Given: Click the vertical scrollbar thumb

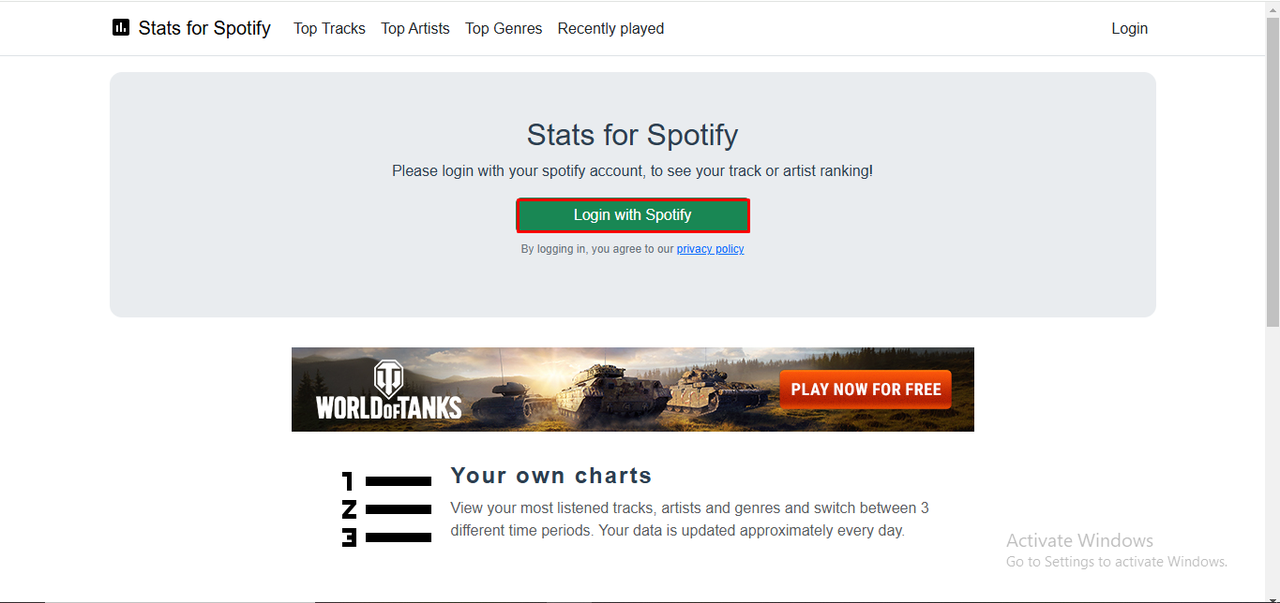Looking at the screenshot, I should click(x=1272, y=170).
